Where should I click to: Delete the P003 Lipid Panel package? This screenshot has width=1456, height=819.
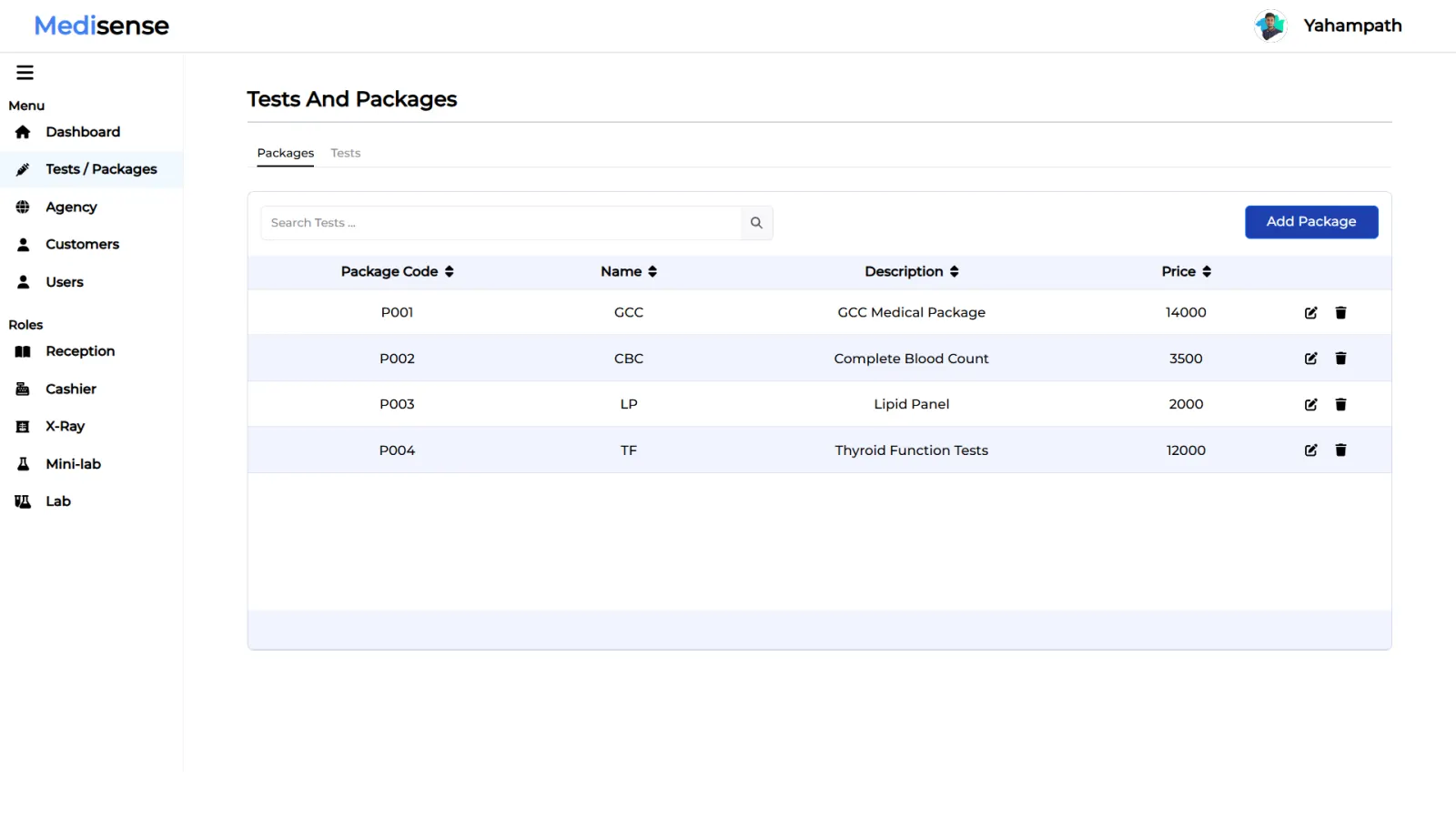[x=1340, y=405]
